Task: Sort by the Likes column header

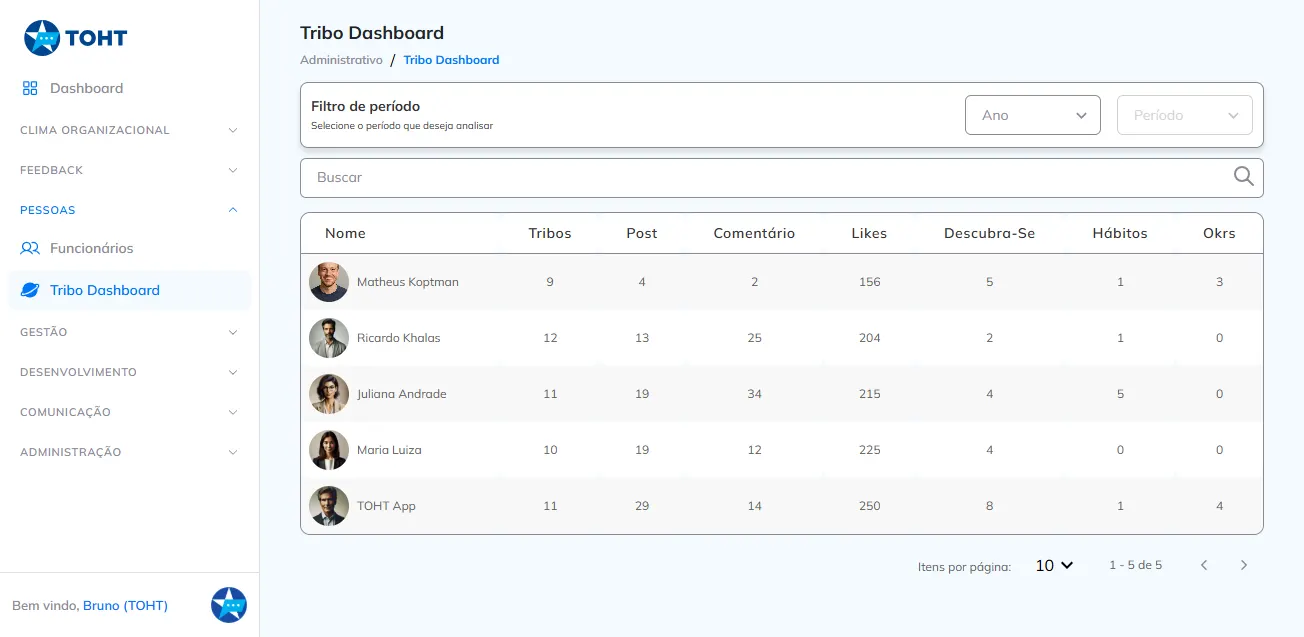Action: [869, 233]
